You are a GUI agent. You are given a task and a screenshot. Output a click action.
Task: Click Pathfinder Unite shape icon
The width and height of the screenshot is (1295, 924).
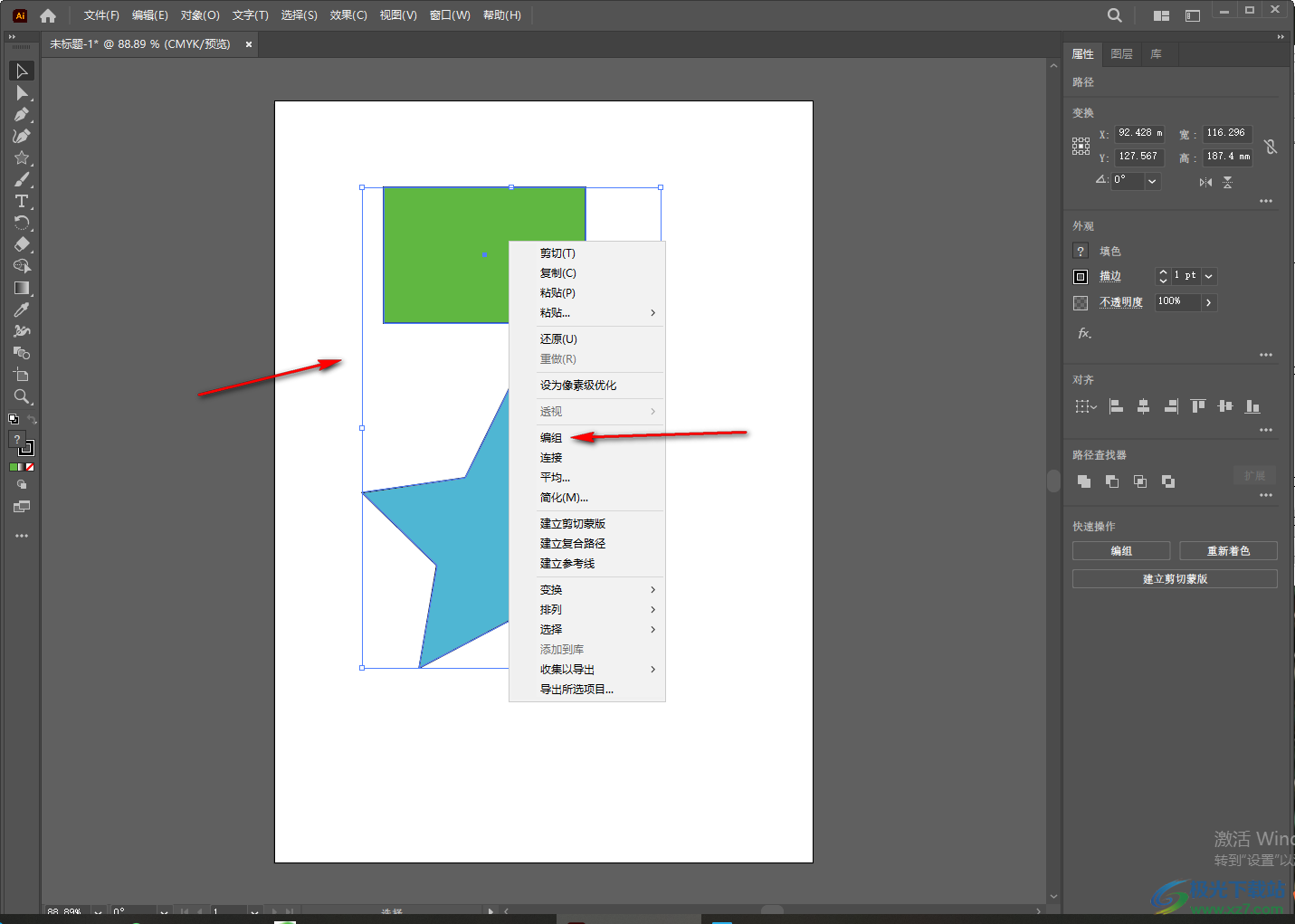coord(1084,481)
